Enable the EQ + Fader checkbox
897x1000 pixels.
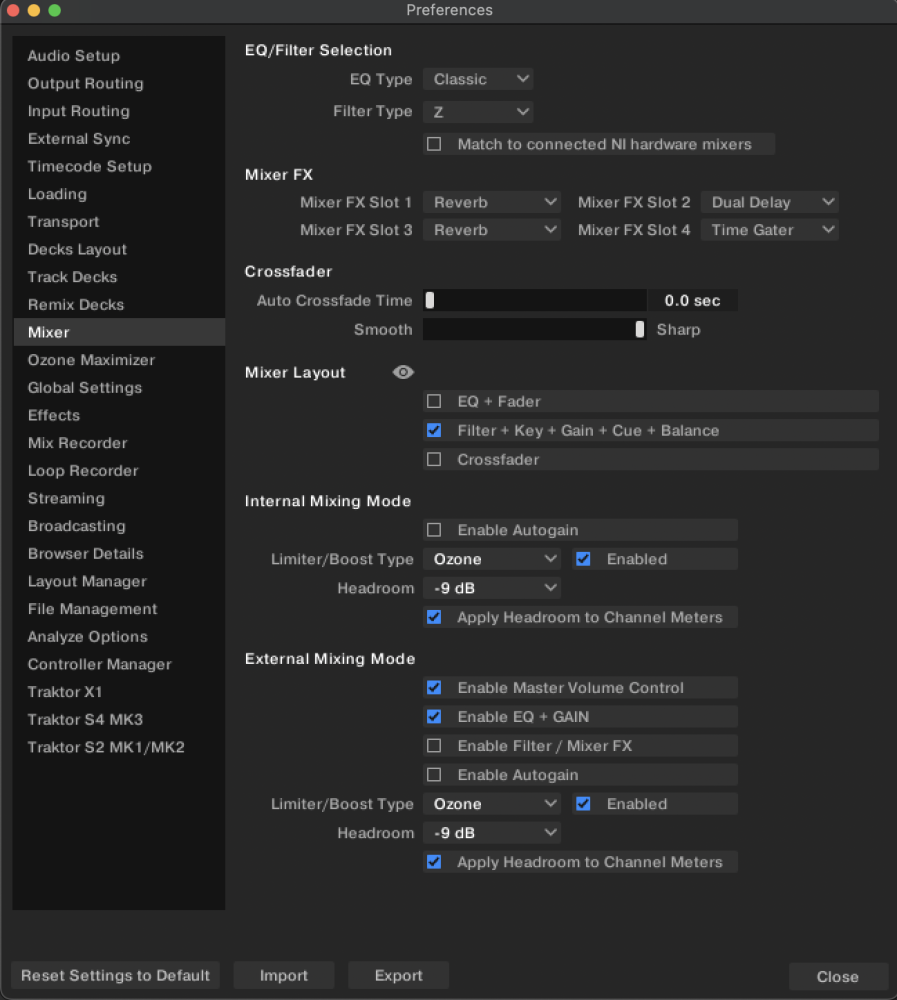point(434,402)
